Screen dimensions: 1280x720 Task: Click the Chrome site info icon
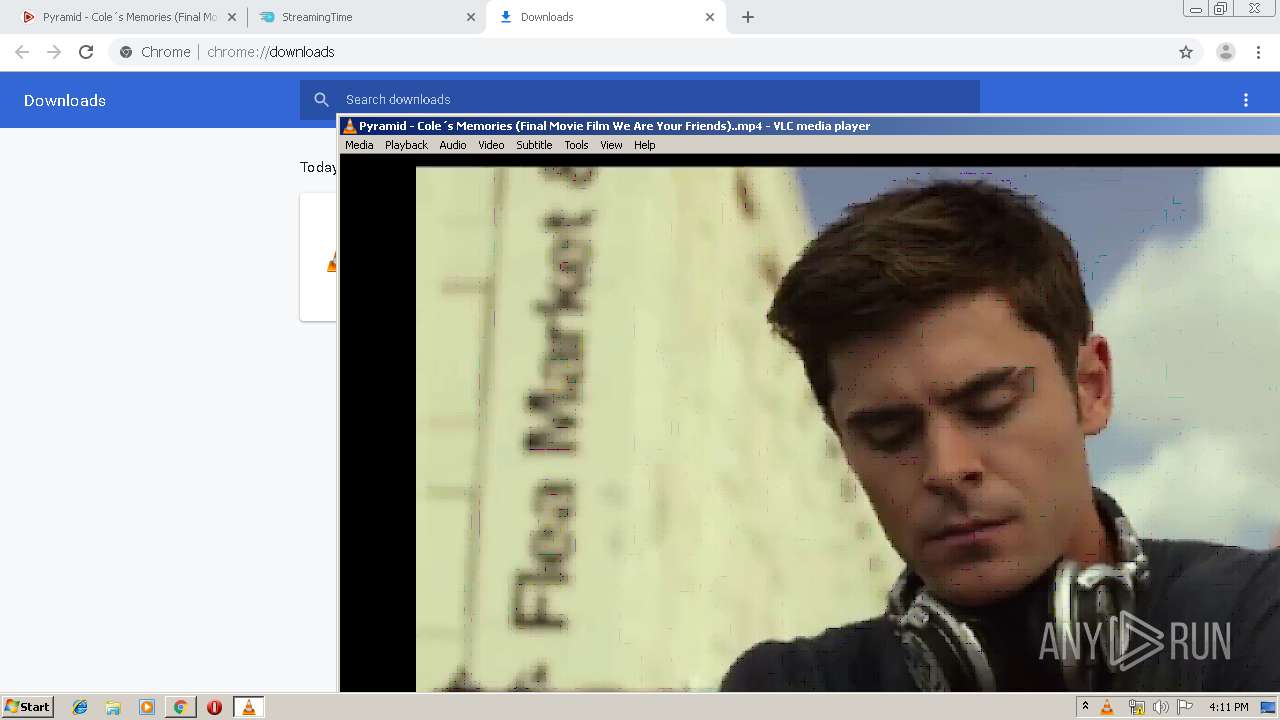[126, 52]
